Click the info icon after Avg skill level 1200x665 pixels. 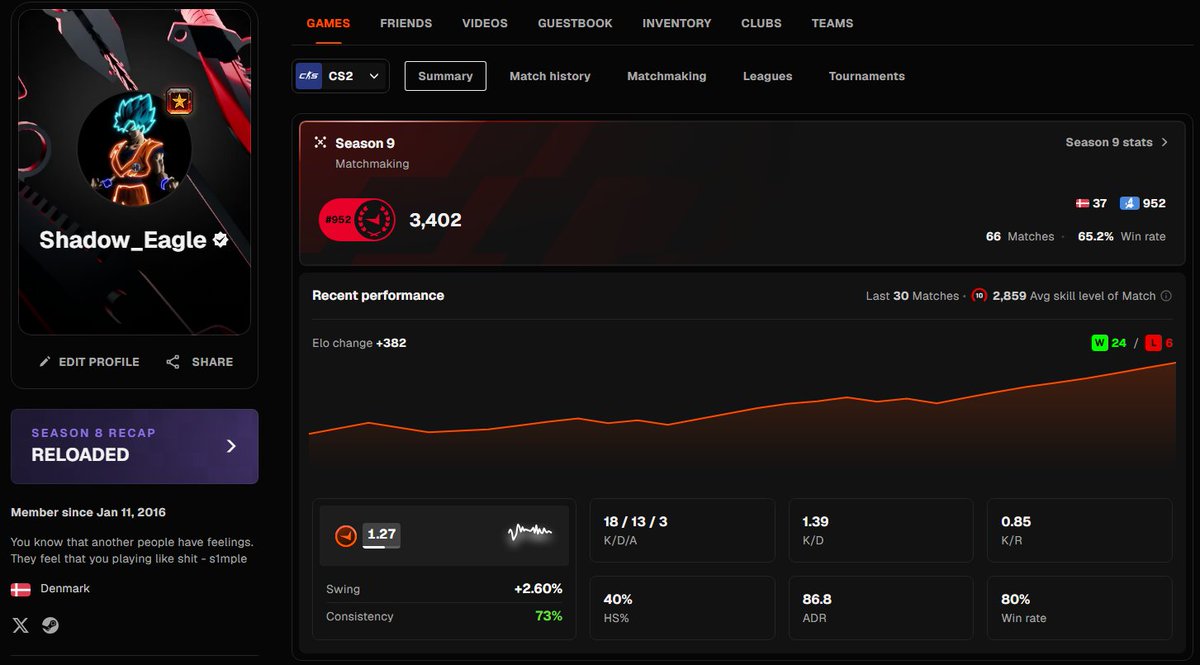tap(1166, 296)
